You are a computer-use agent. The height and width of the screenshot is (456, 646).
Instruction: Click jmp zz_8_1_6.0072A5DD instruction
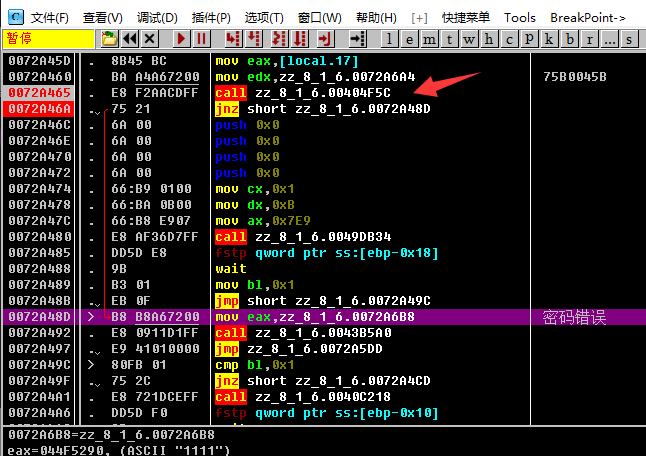(x=299, y=349)
